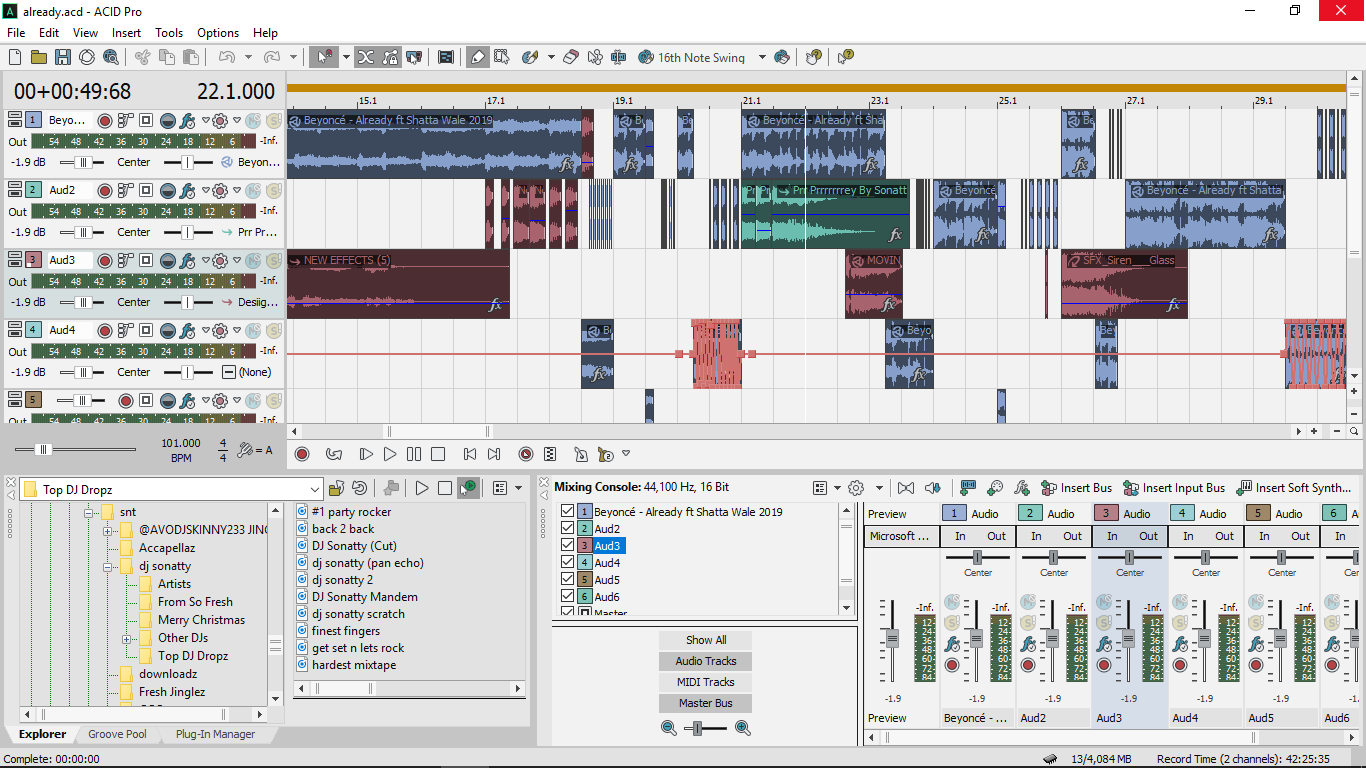Click the MIDI Tracks button
1366x768 pixels.
(706, 682)
